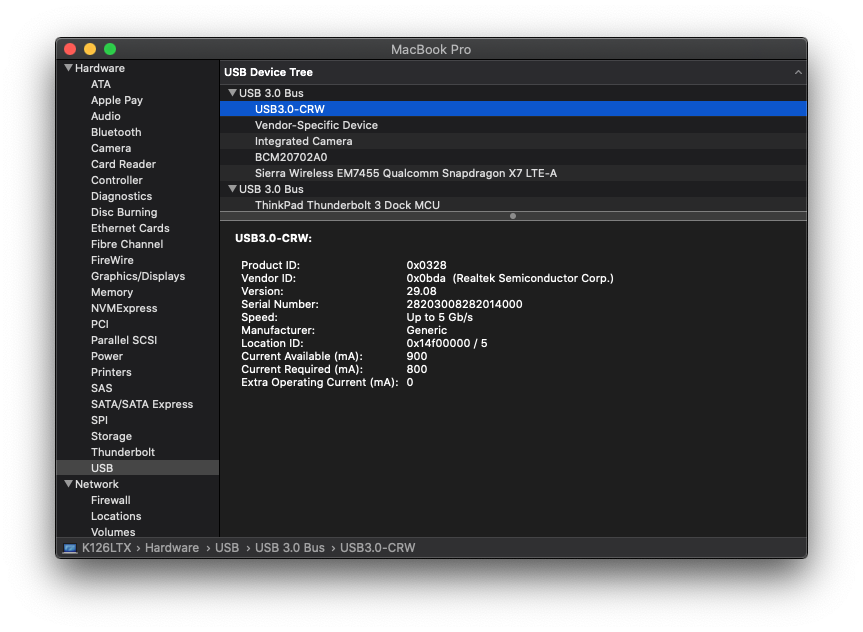Click USB in the path bar
This screenshot has height=632, width=863.
pos(227,548)
